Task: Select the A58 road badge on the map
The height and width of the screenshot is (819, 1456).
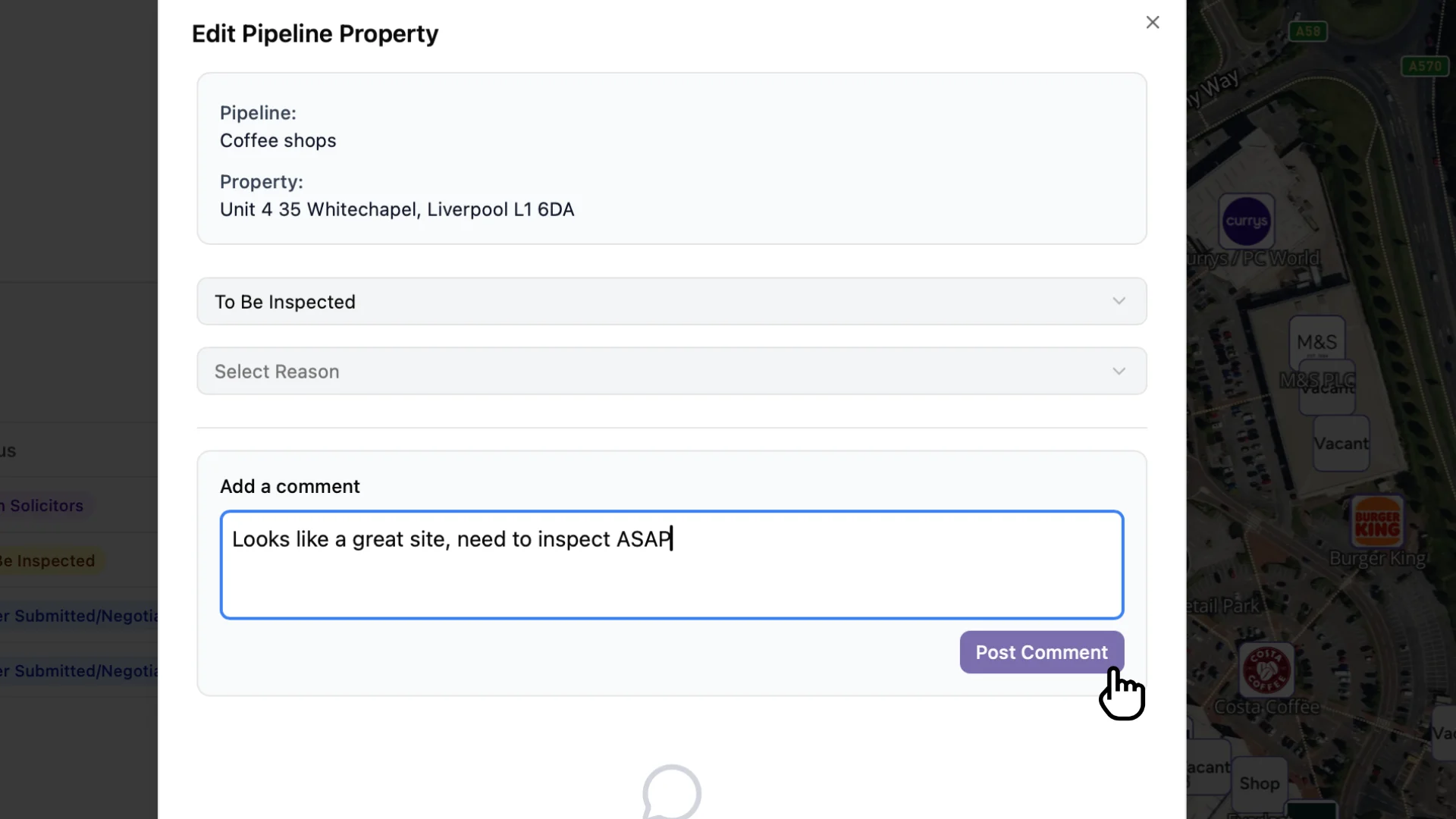Action: click(1309, 31)
